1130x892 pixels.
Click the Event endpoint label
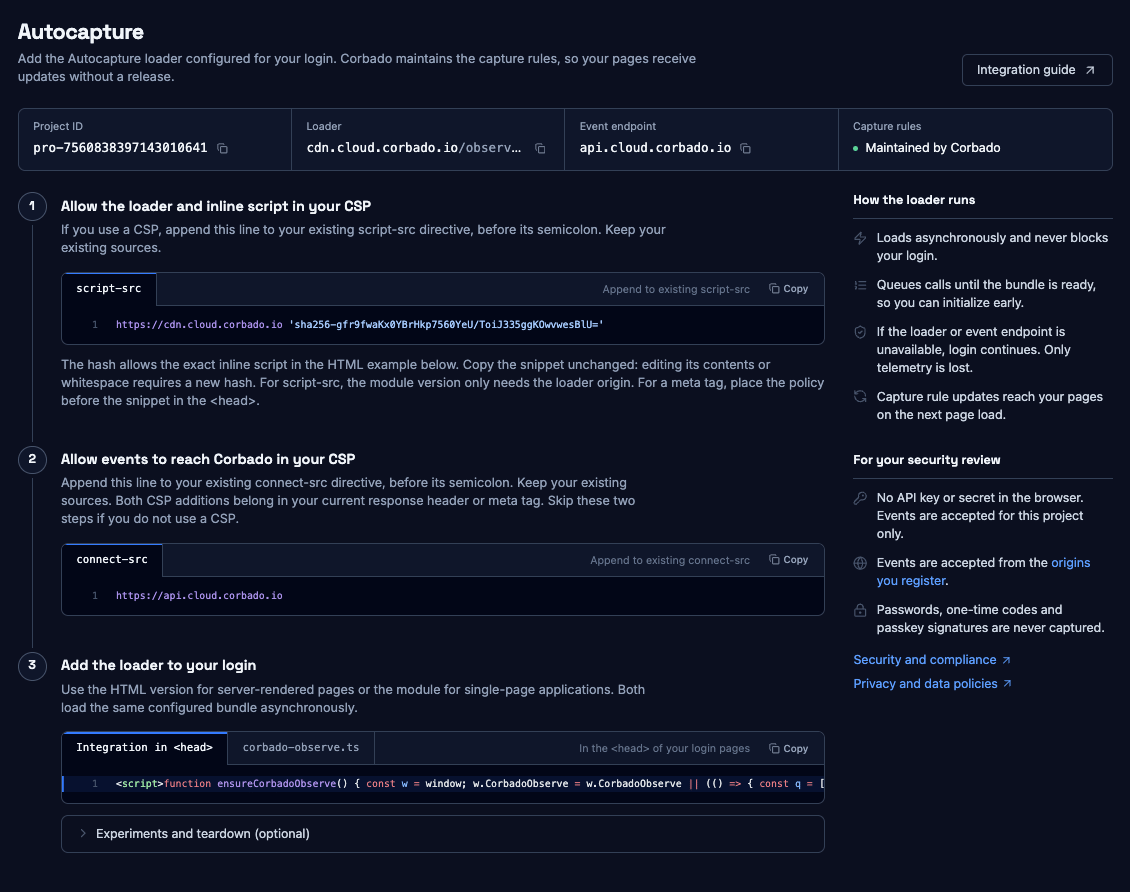click(x=618, y=127)
